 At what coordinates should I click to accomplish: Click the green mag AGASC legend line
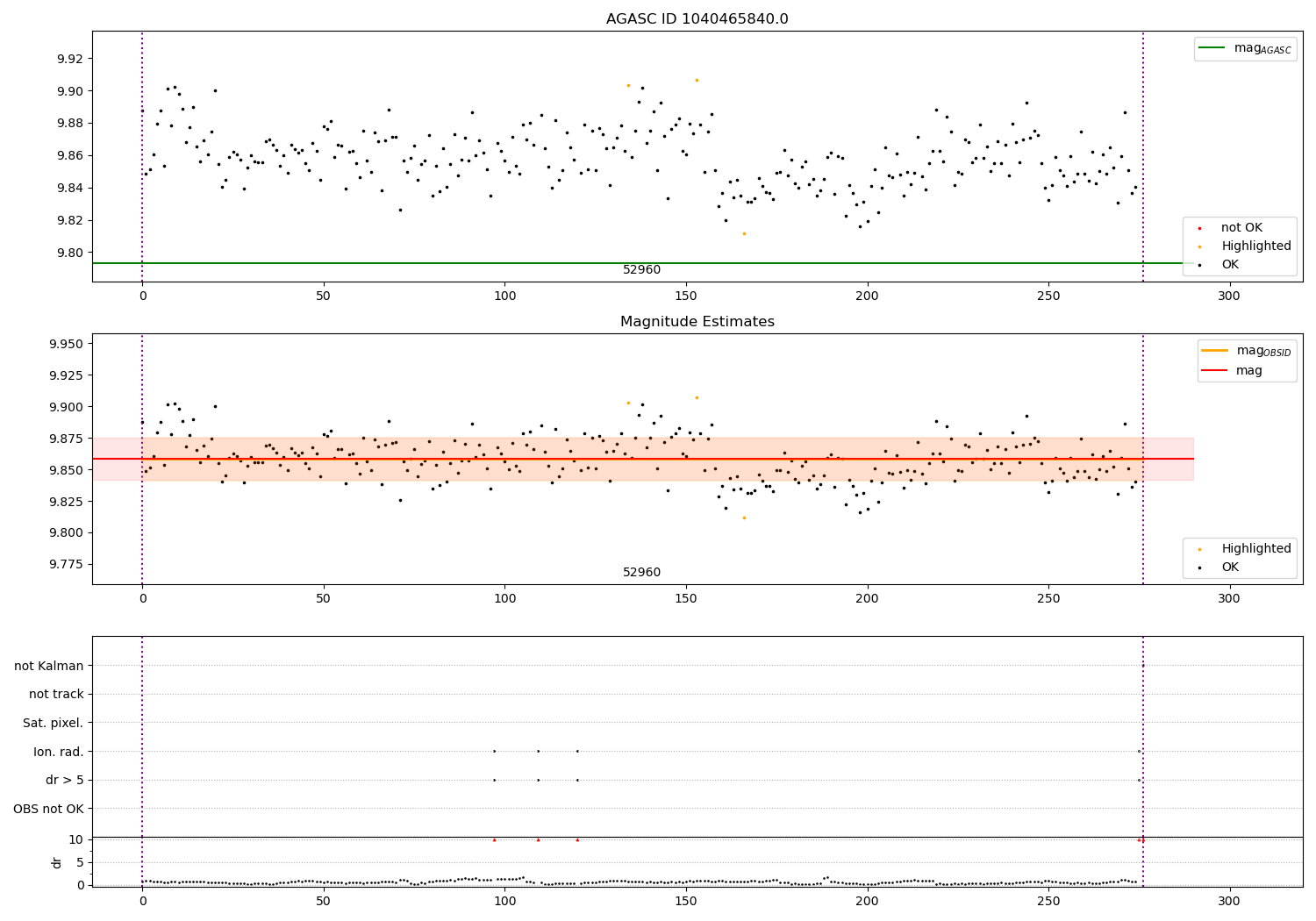(x=1212, y=48)
